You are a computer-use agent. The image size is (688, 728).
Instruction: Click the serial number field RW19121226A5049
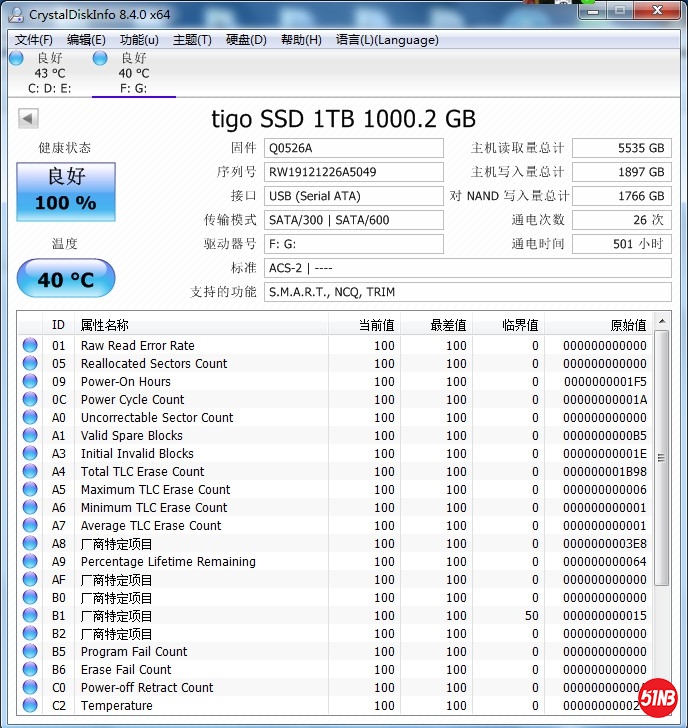point(354,172)
